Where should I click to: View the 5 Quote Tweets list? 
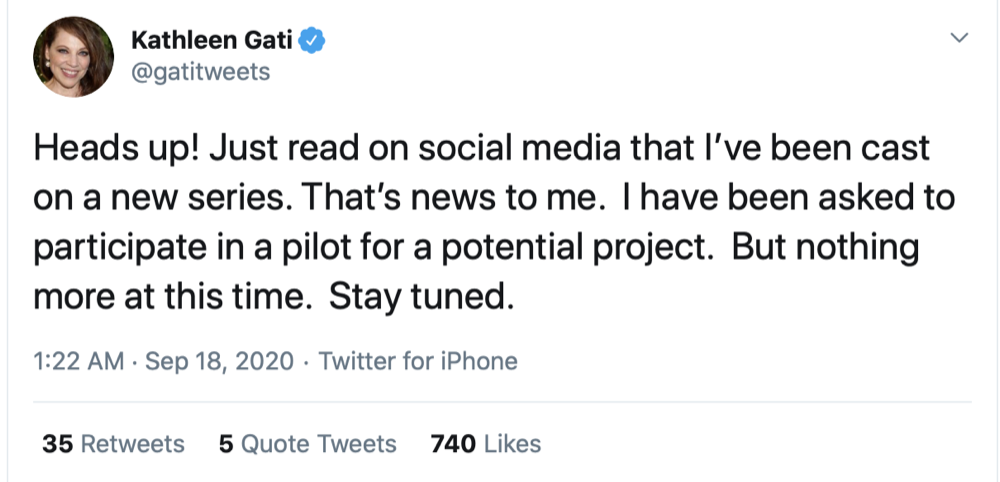pyautogui.click(x=307, y=443)
